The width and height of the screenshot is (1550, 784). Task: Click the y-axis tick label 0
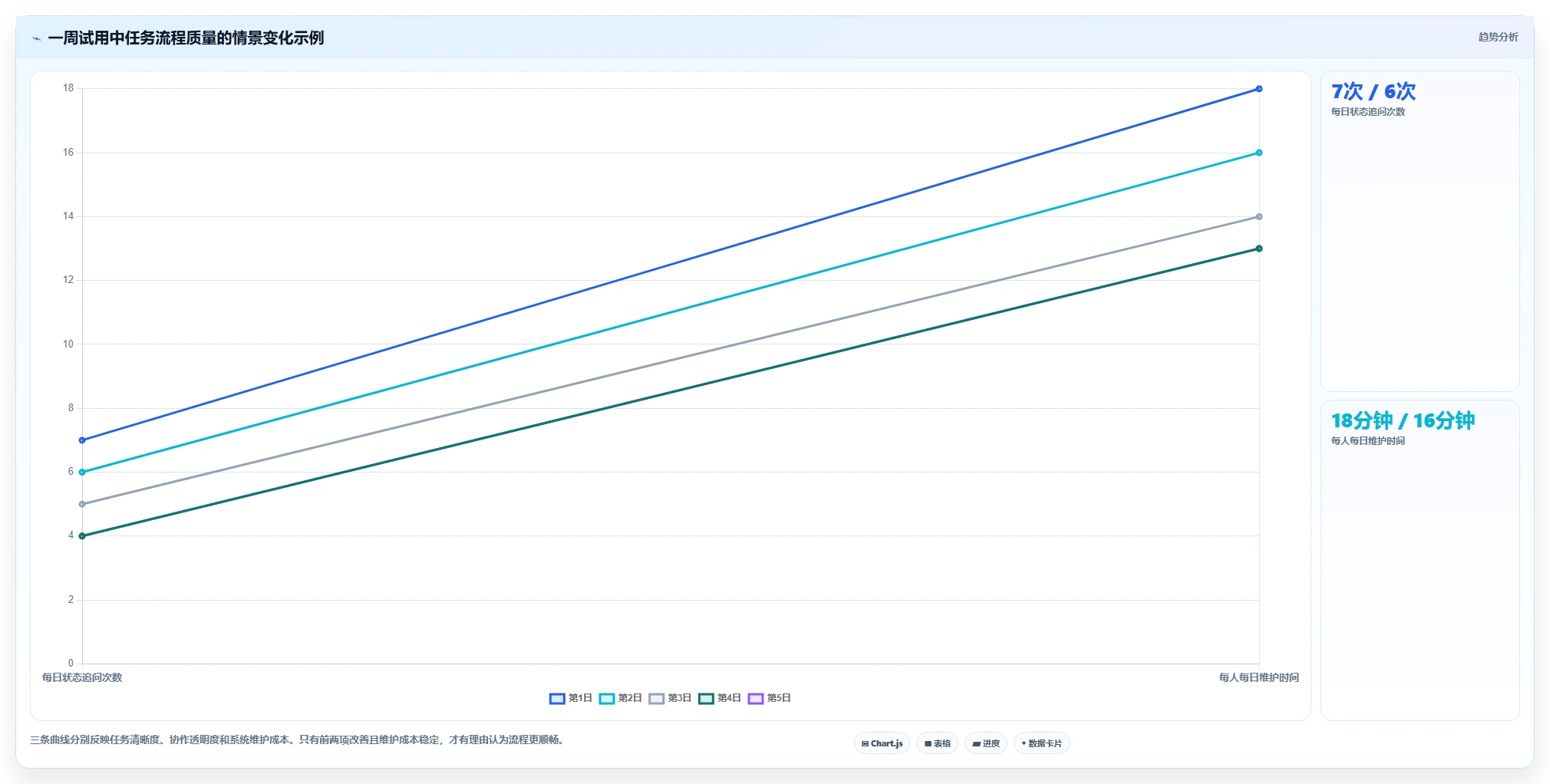[x=71, y=664]
